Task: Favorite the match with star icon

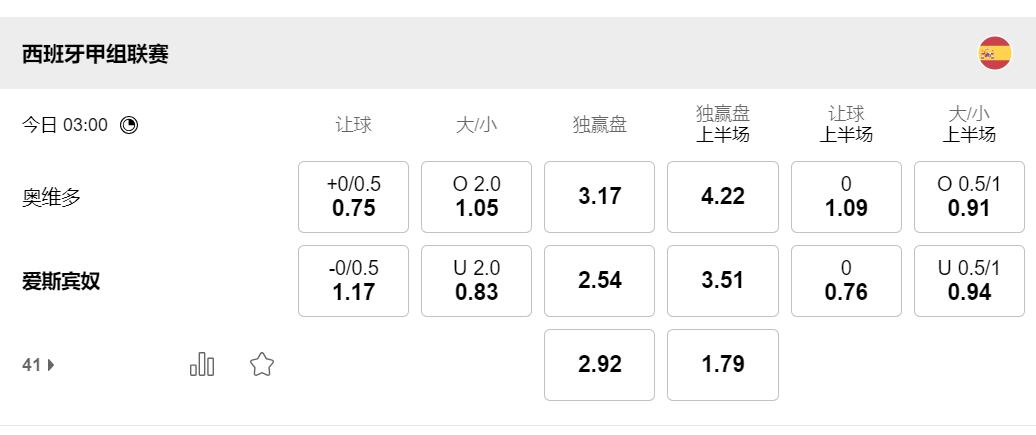Action: 262,364
